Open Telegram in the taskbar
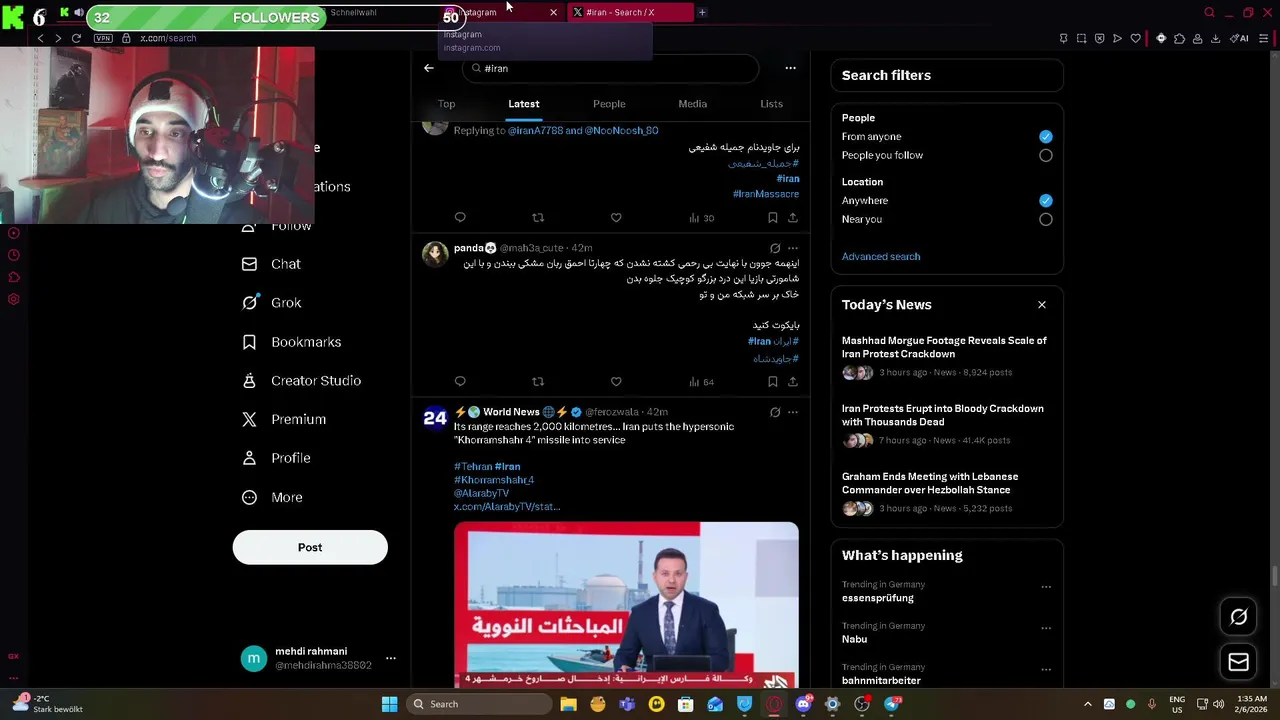This screenshot has width=1280, height=720. [x=892, y=704]
